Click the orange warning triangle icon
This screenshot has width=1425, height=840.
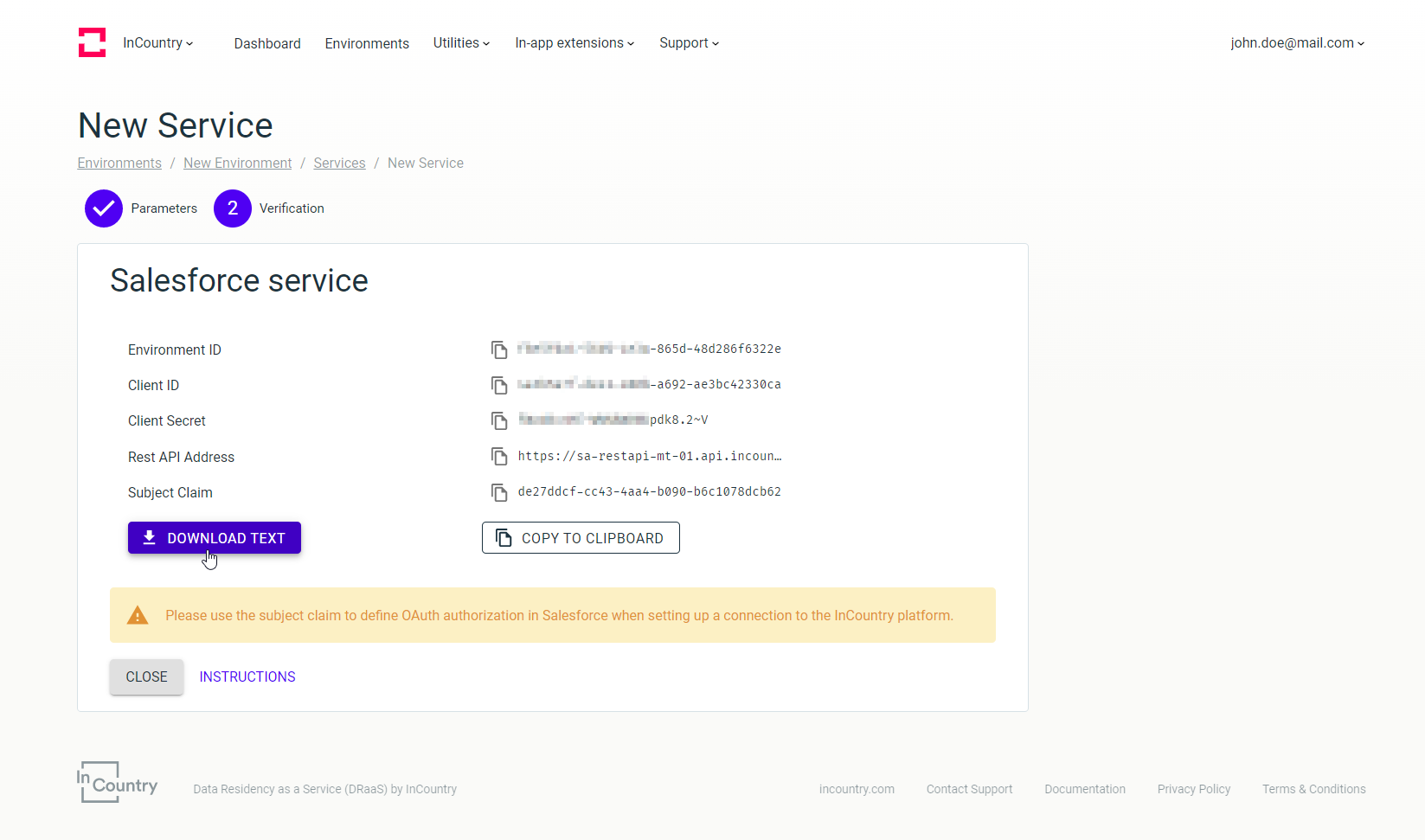[x=138, y=615]
